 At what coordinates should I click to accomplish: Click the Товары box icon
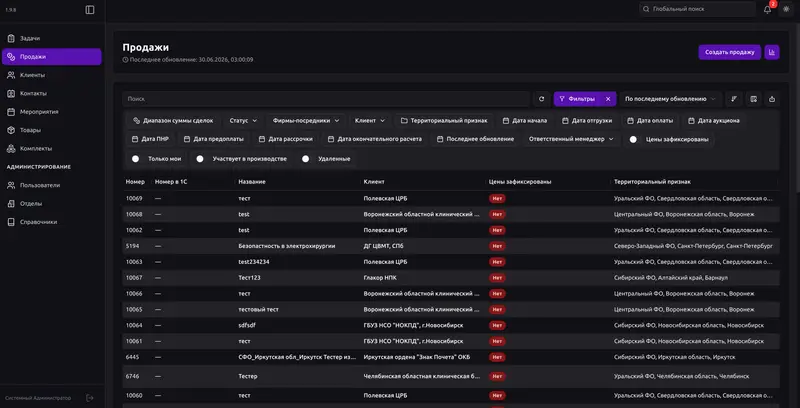pyautogui.click(x=11, y=130)
